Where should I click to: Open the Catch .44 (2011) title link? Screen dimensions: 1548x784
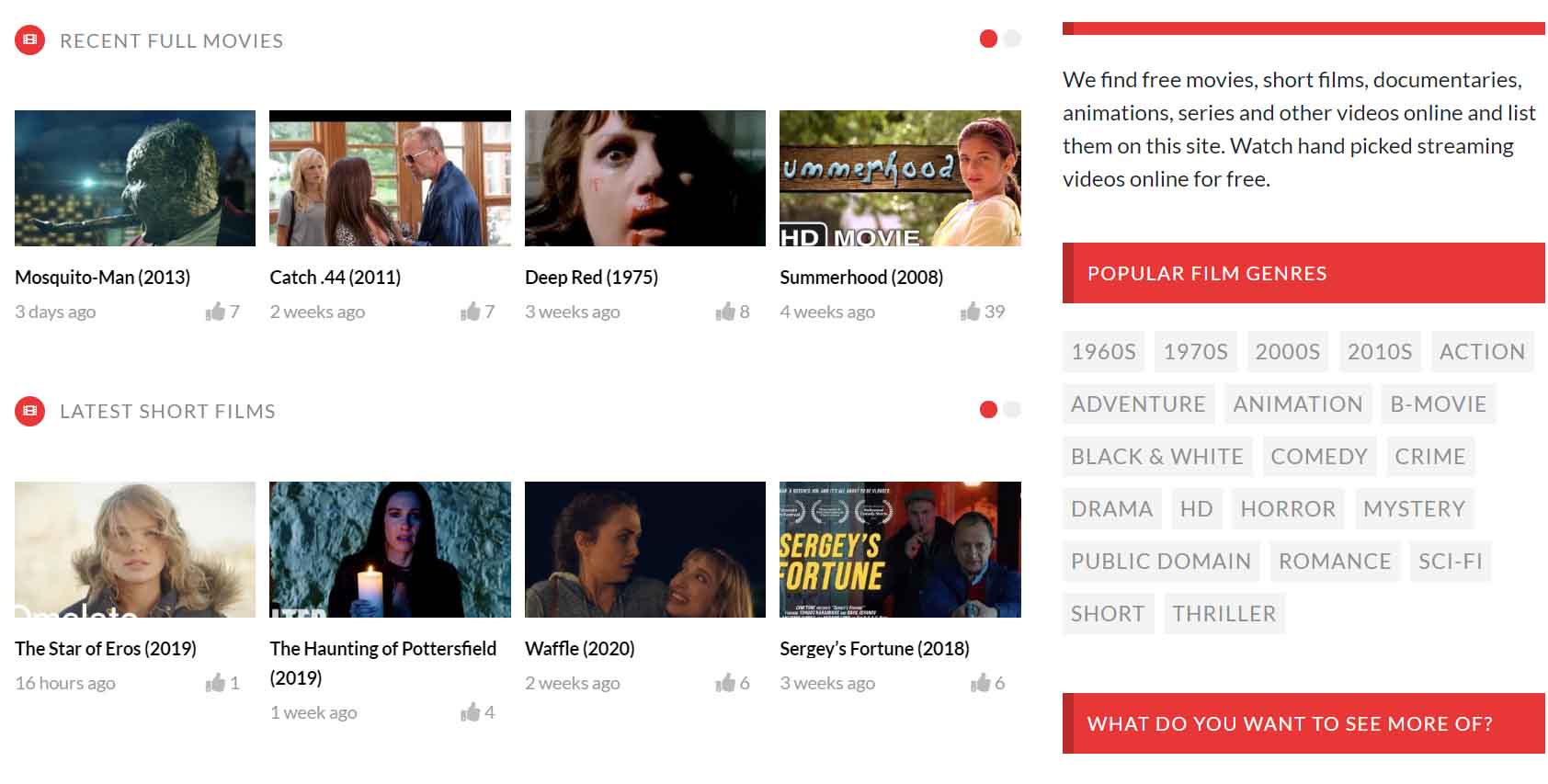point(336,277)
